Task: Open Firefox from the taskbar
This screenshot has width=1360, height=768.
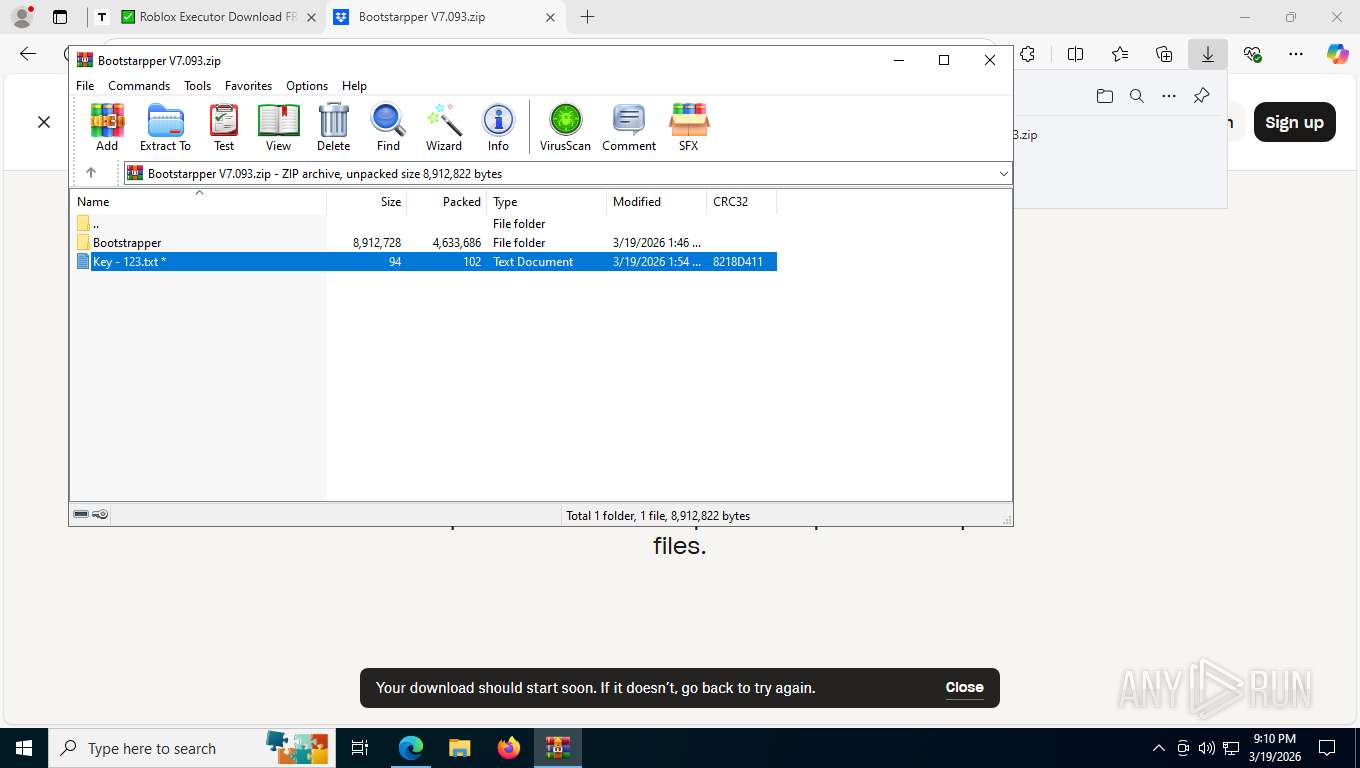Action: tap(509, 748)
